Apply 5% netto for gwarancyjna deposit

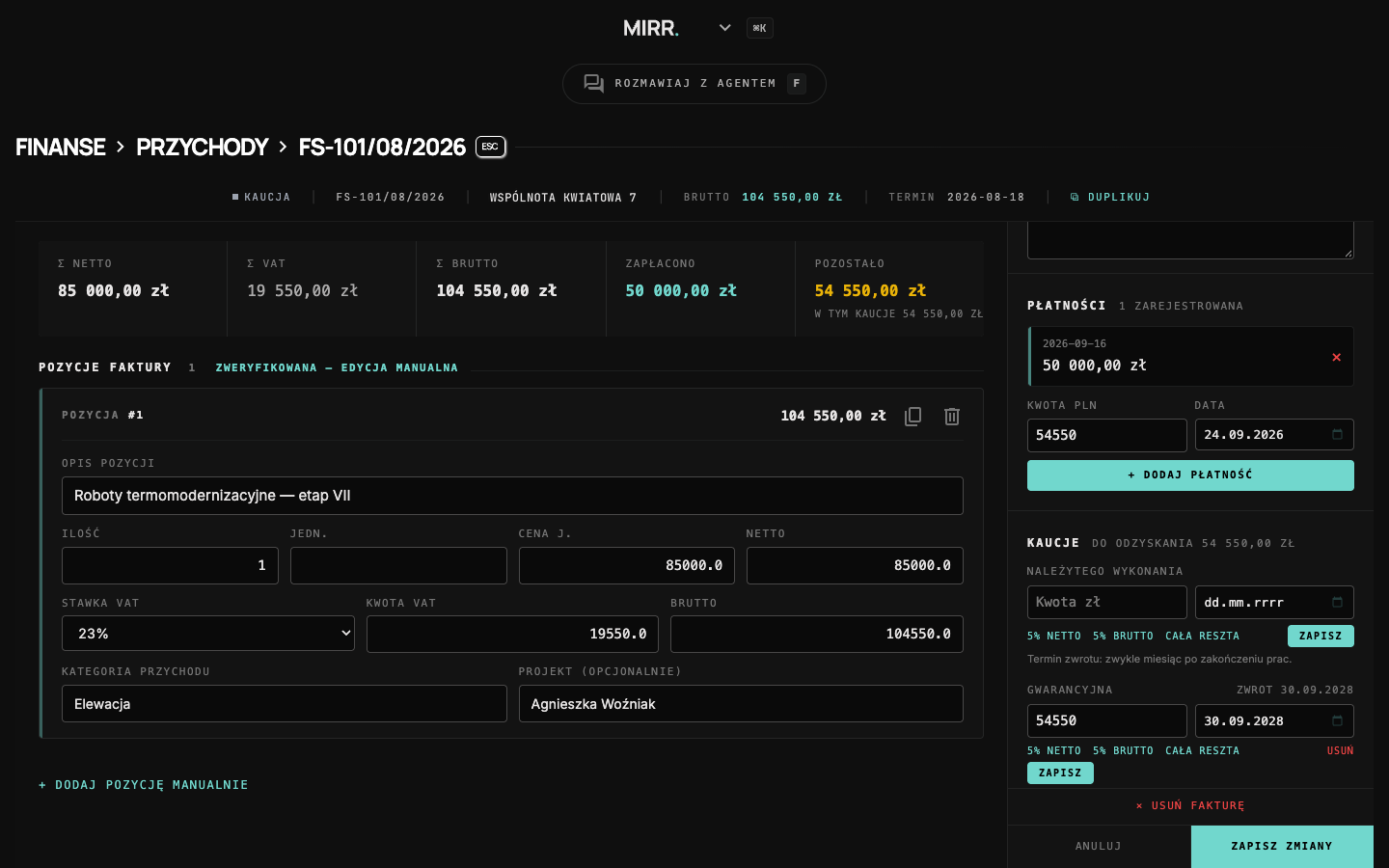click(x=1054, y=750)
